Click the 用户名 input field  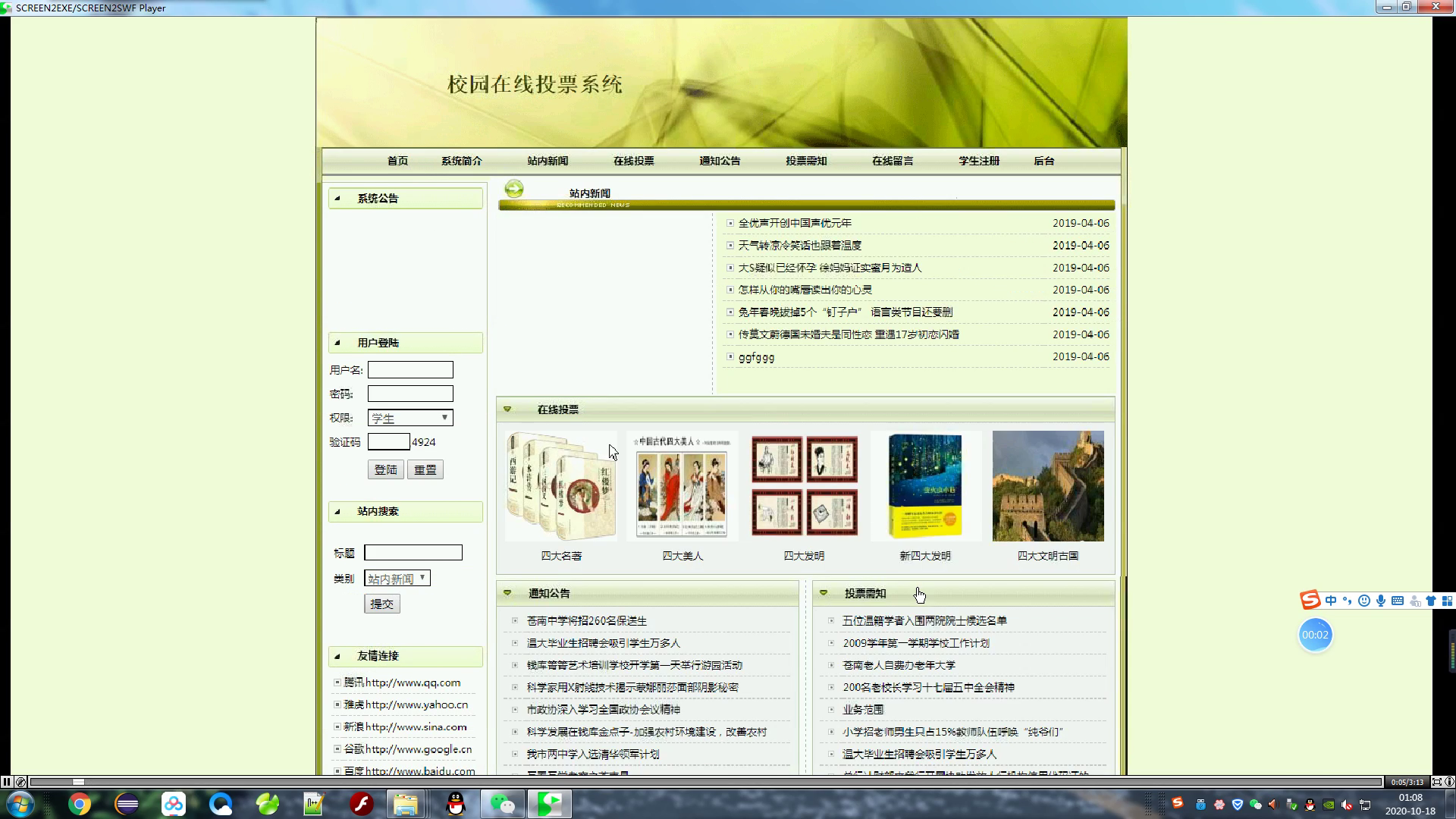point(410,370)
